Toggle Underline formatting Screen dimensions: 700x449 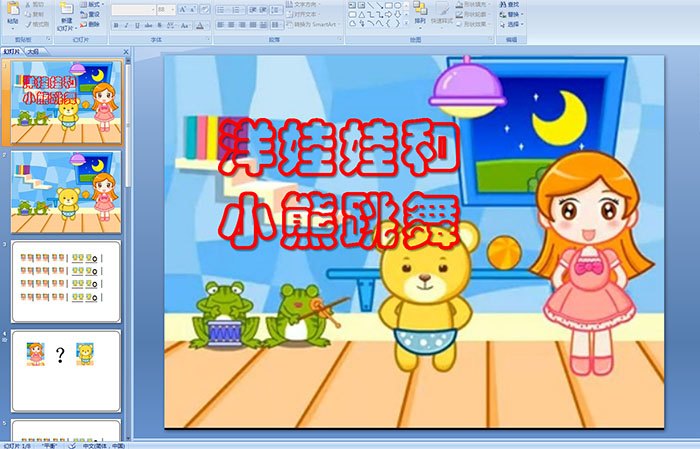[x=138, y=26]
